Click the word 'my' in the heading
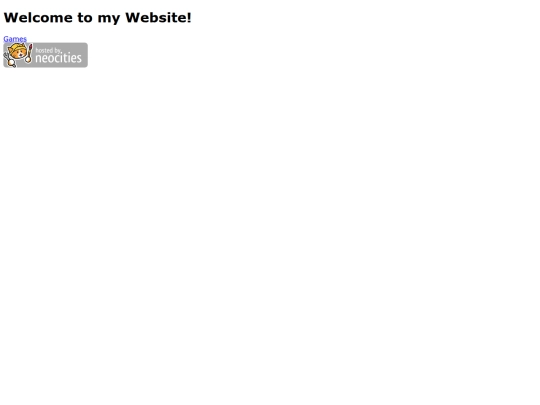 [109, 19]
